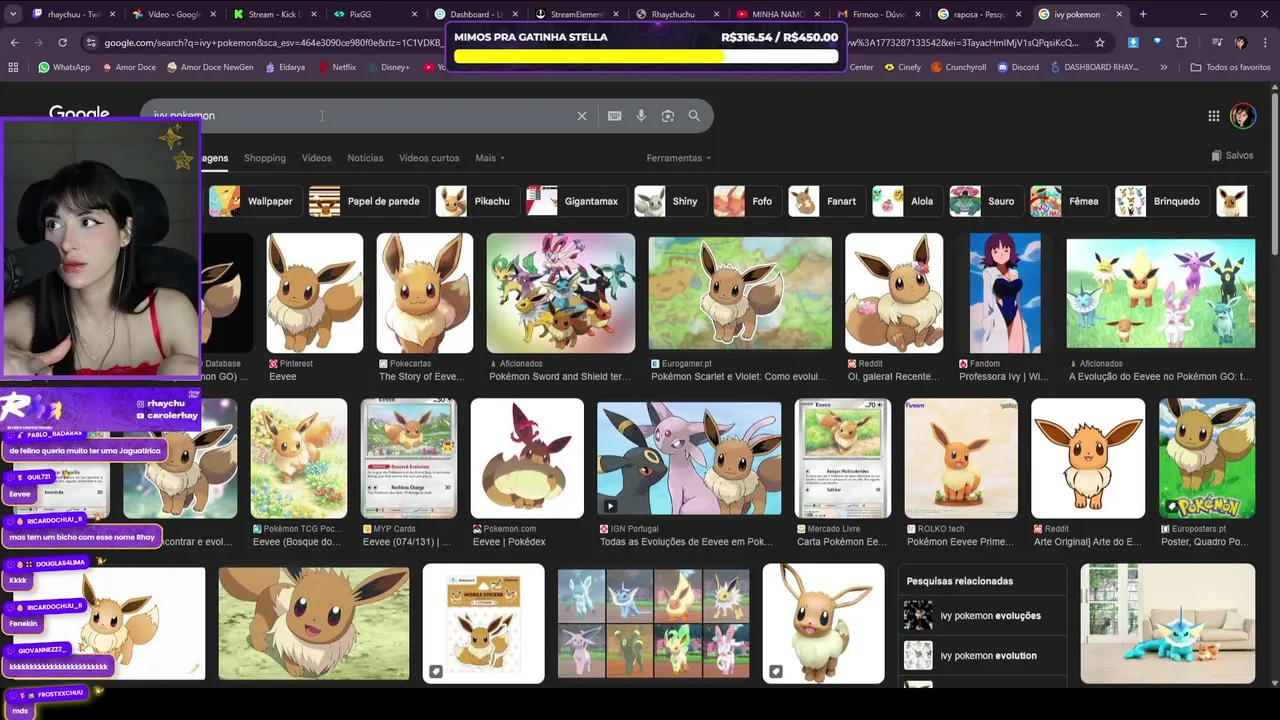Click the magnifying glass search icon
The width and height of the screenshot is (1280, 720).
click(694, 116)
